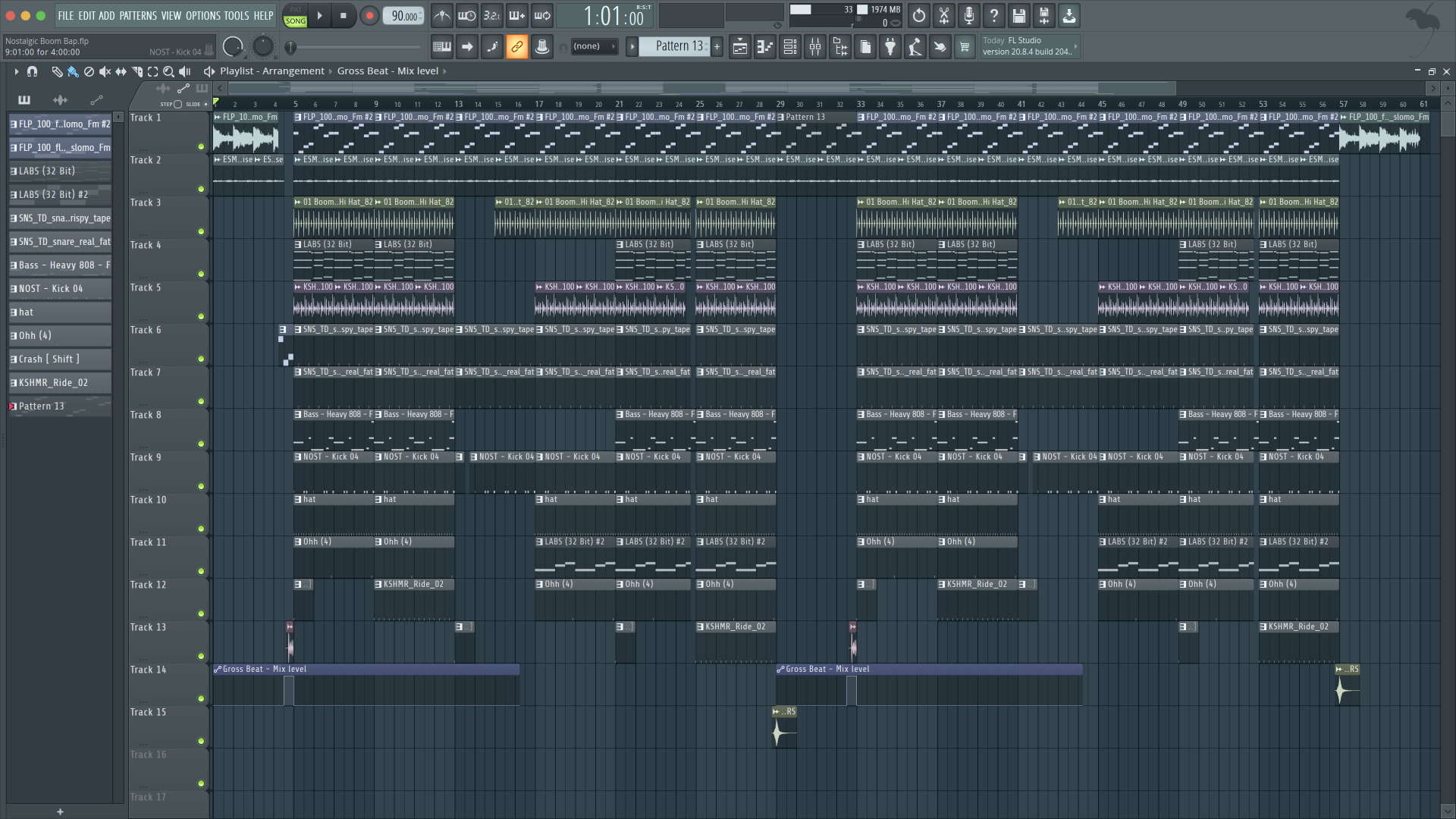Toggle the metronome icon
The width and height of the screenshot is (1456, 819).
click(x=442, y=16)
